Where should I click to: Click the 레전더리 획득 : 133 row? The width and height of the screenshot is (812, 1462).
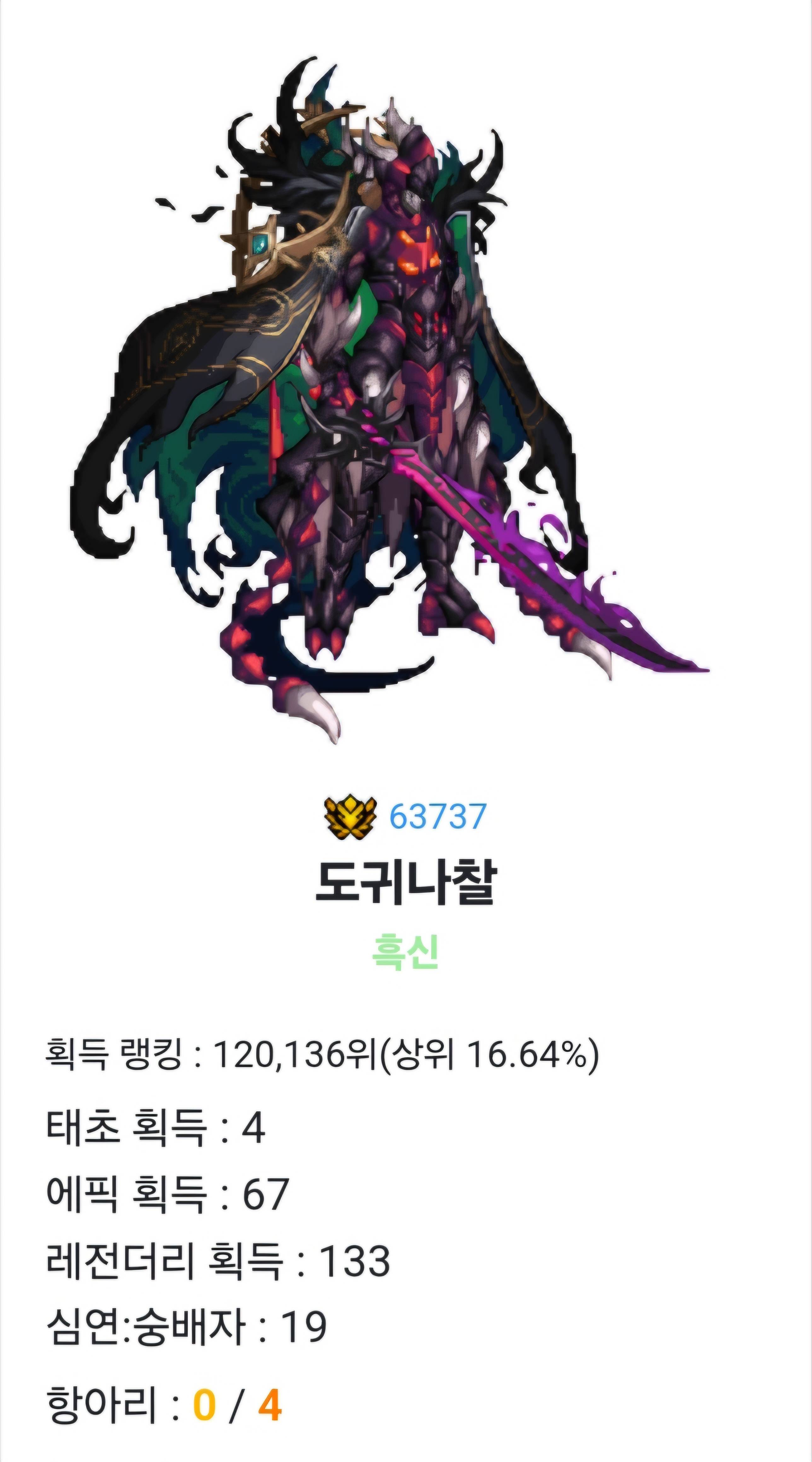pyautogui.click(x=218, y=1260)
